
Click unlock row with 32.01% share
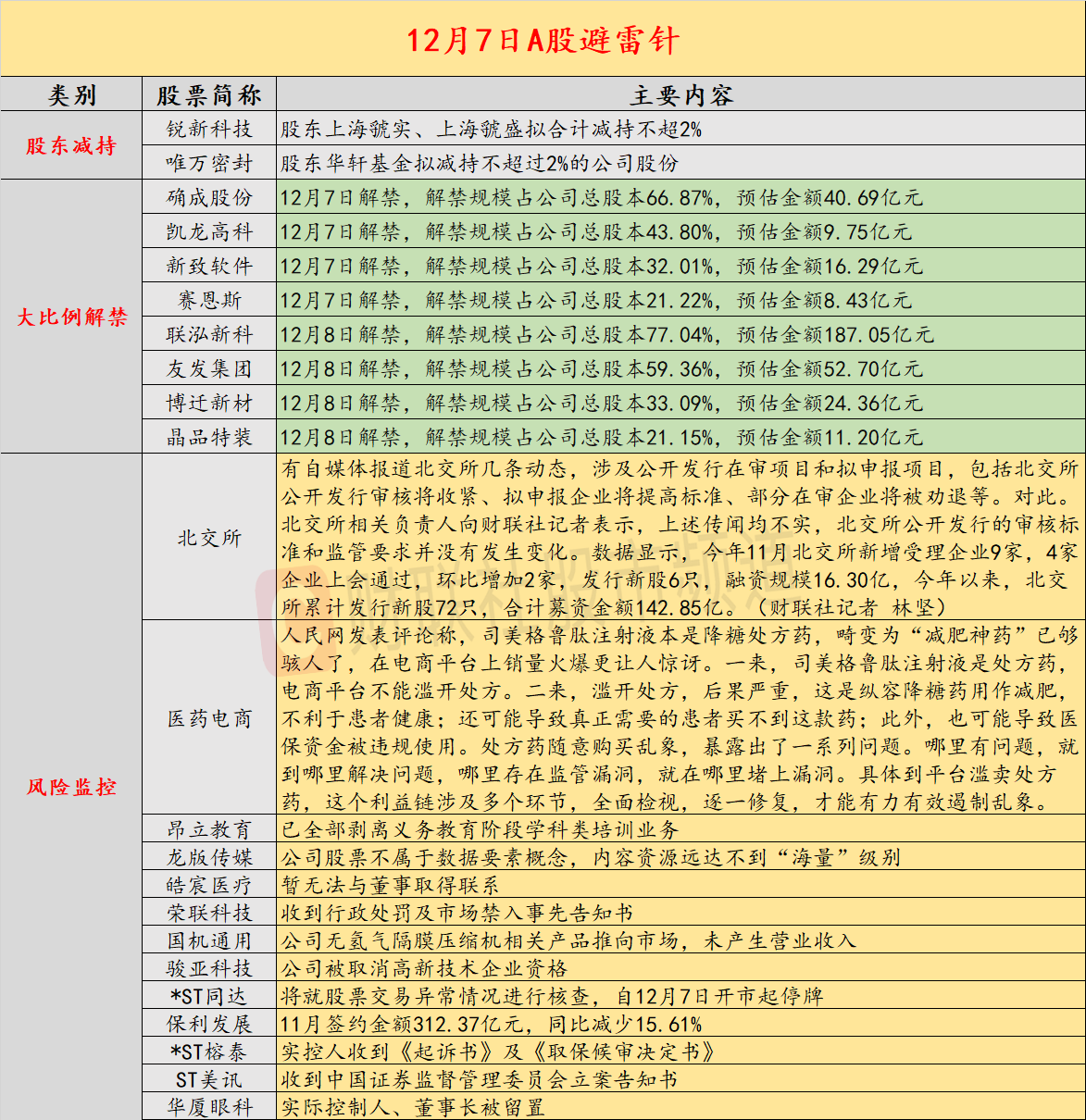(x=680, y=266)
